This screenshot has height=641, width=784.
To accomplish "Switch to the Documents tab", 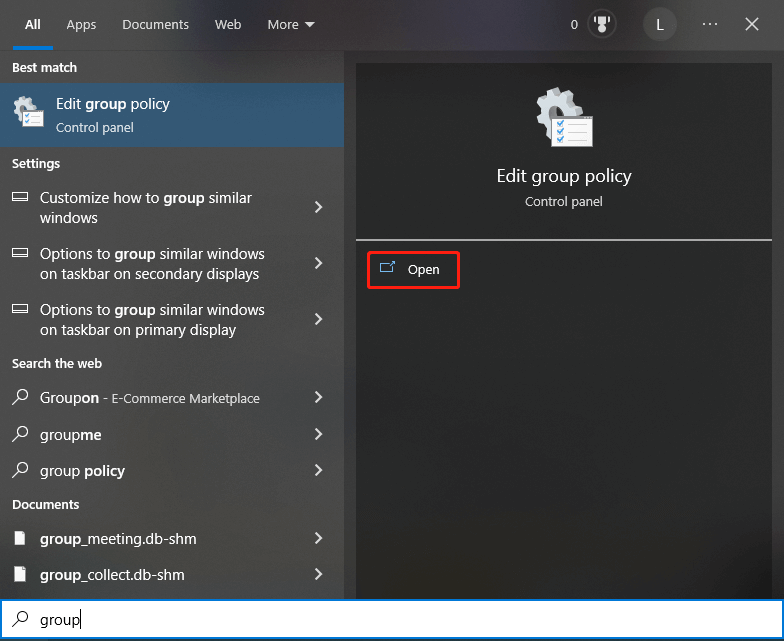I will (x=156, y=24).
